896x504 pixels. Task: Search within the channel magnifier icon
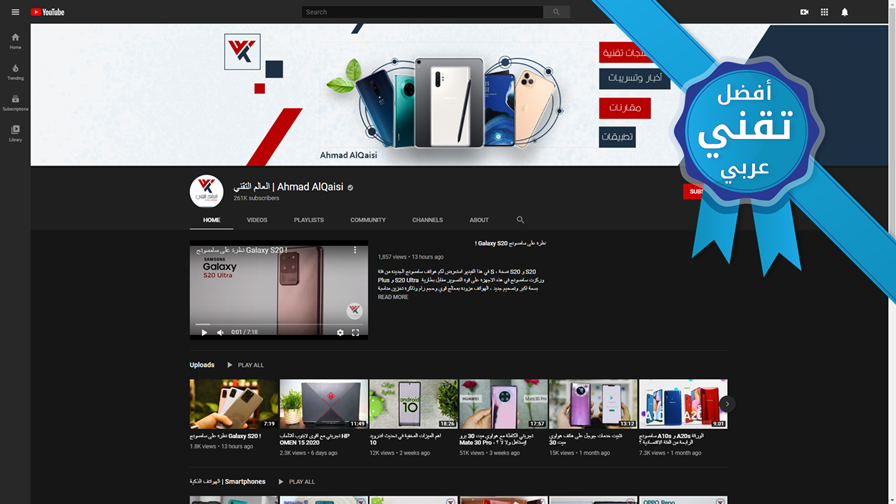tap(520, 219)
